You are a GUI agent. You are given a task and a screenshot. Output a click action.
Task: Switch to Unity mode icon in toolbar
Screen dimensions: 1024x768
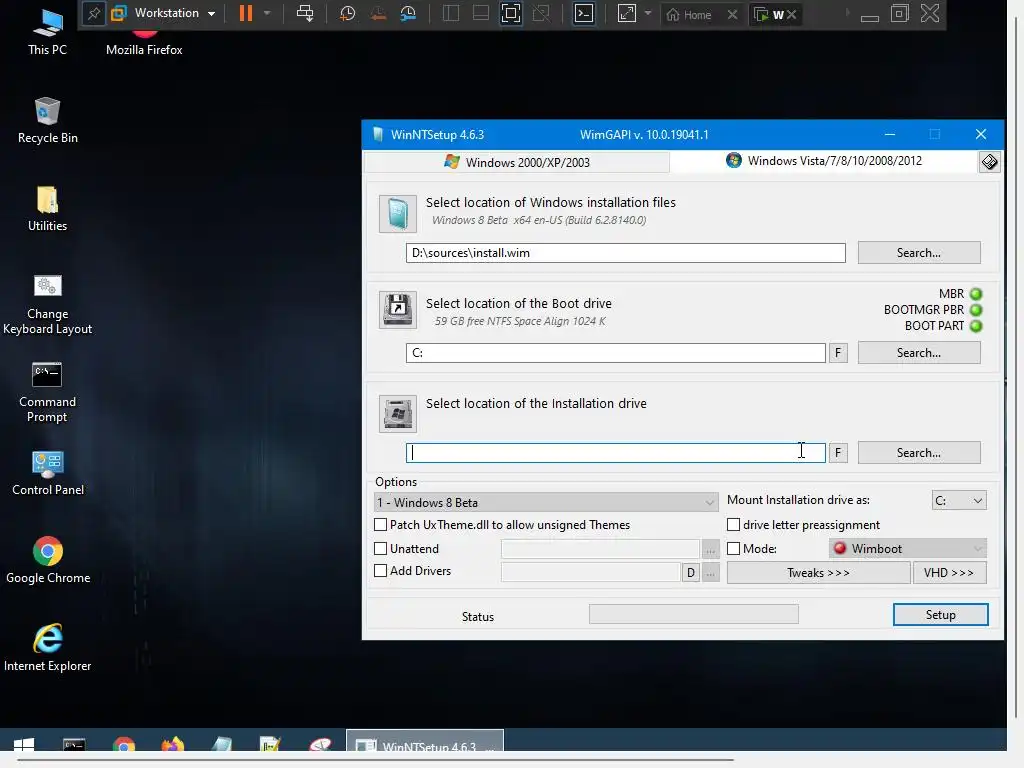click(x=541, y=14)
